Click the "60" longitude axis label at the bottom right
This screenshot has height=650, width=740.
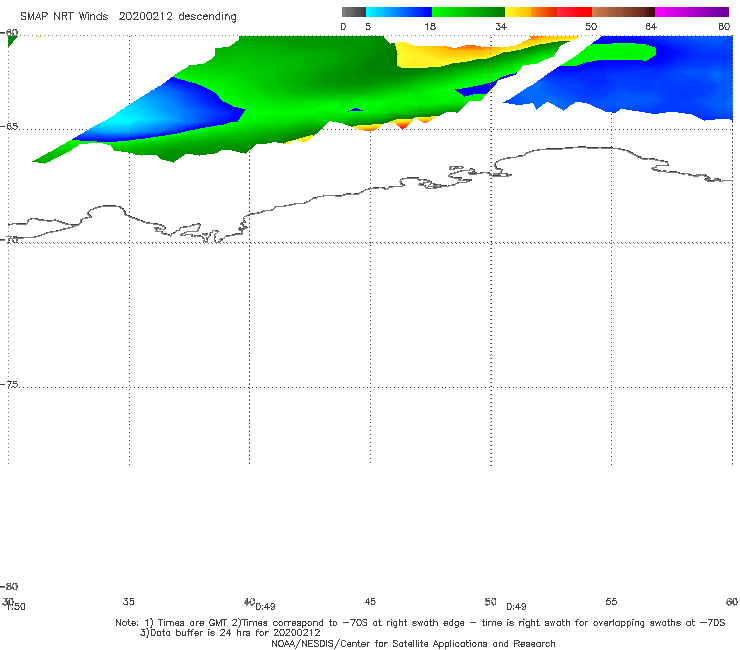pyautogui.click(x=732, y=601)
